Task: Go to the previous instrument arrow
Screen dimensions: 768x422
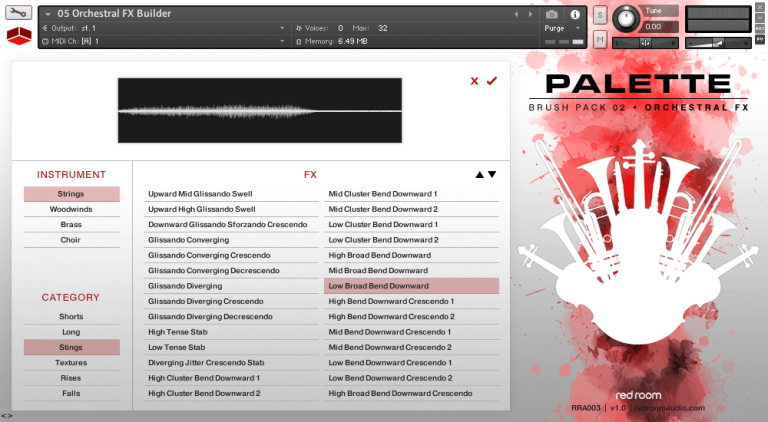Action: (x=516, y=15)
